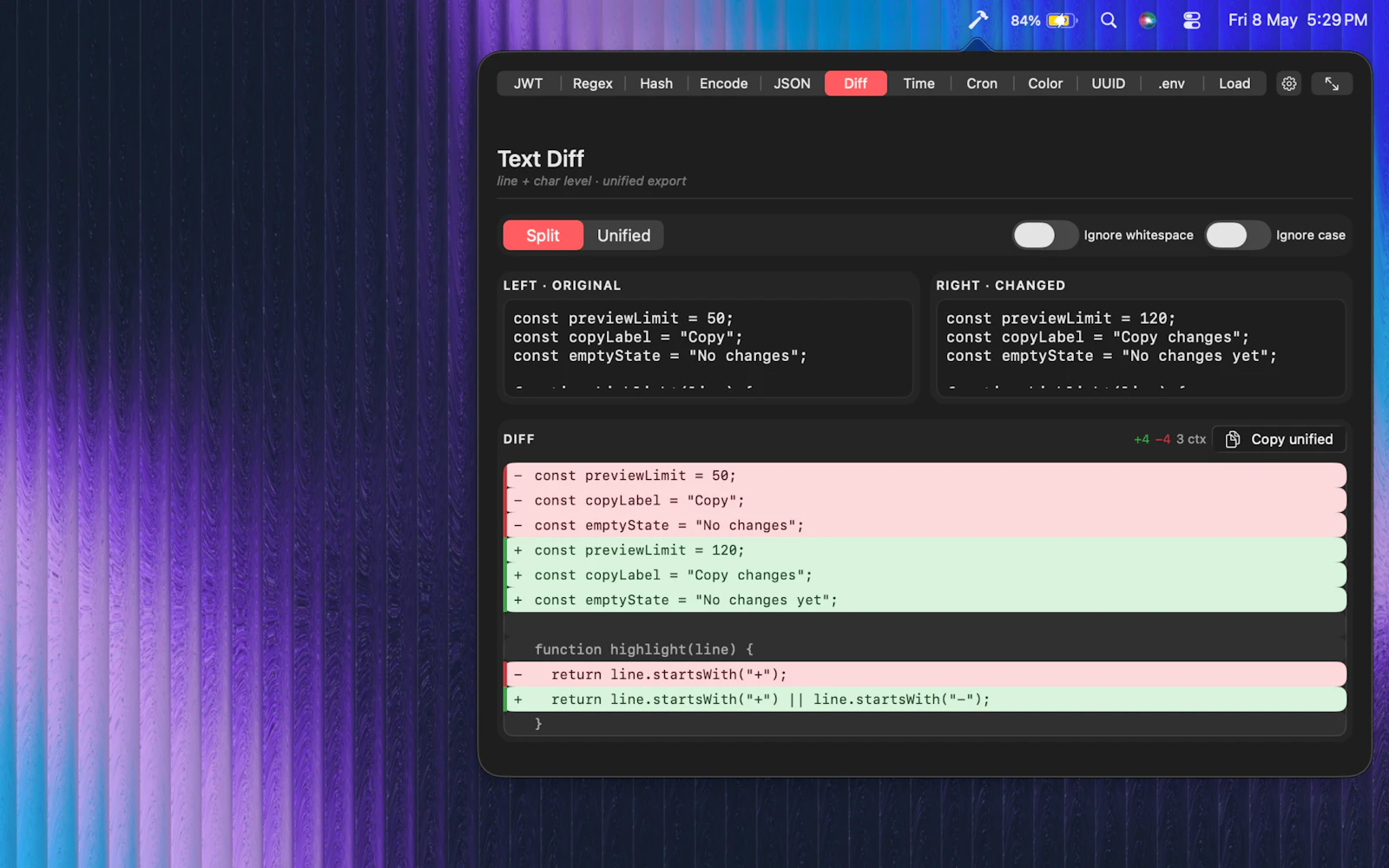The image size is (1389, 868).
Task: Click the 'Text Diff' heading
Action: pyautogui.click(x=541, y=159)
